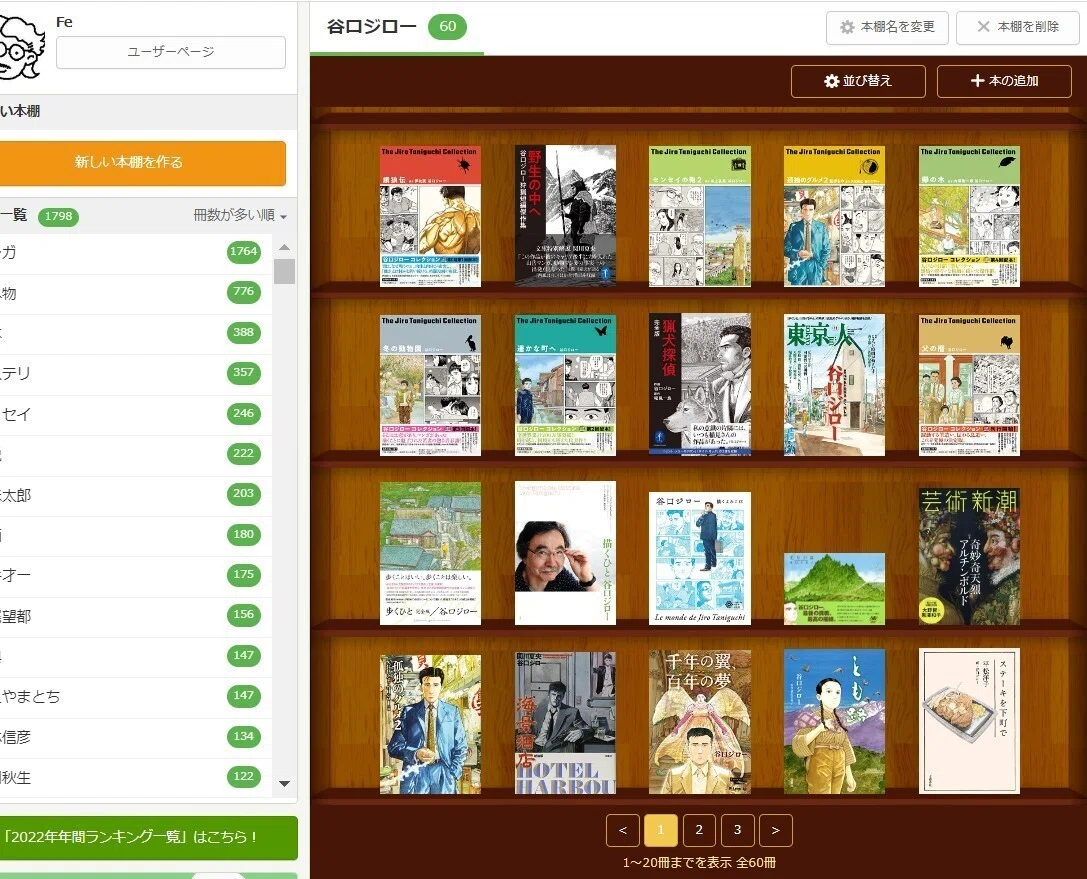The width and height of the screenshot is (1087, 879).
Task: Select page 1 in pagination
Action: 661,830
